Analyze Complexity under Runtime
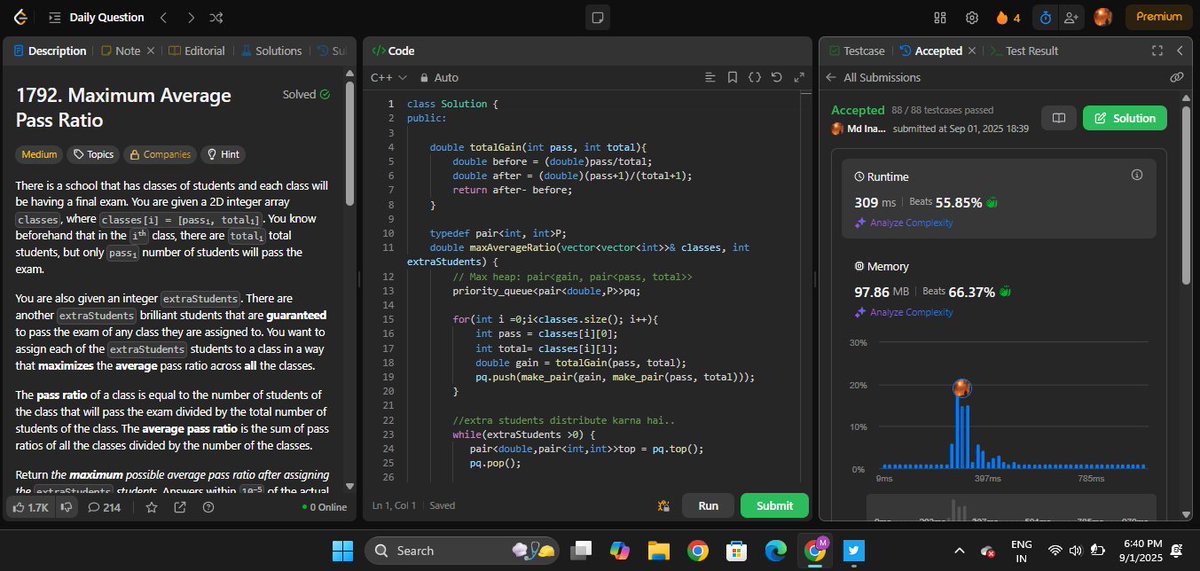The image size is (1200, 571). 904,222
